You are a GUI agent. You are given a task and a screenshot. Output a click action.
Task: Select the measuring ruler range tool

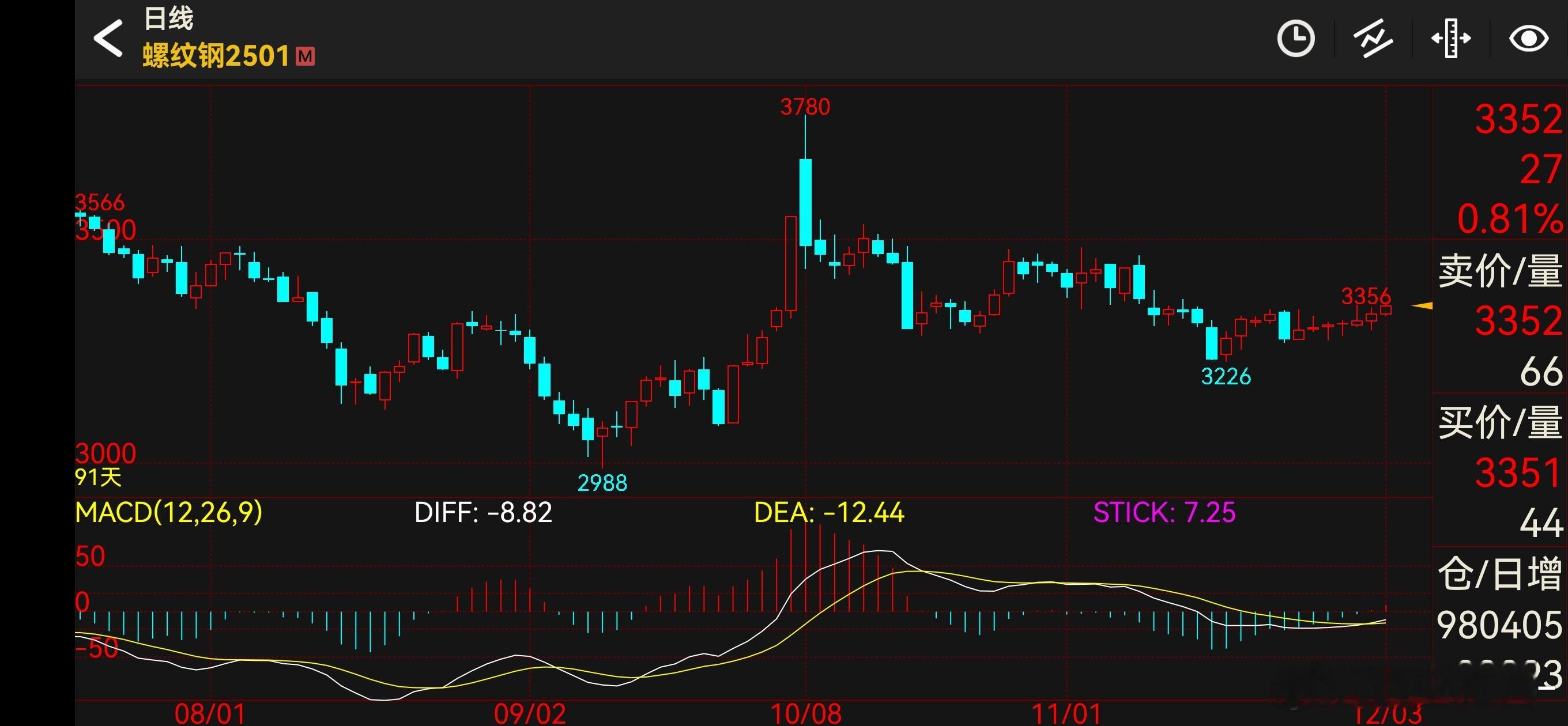point(1451,39)
